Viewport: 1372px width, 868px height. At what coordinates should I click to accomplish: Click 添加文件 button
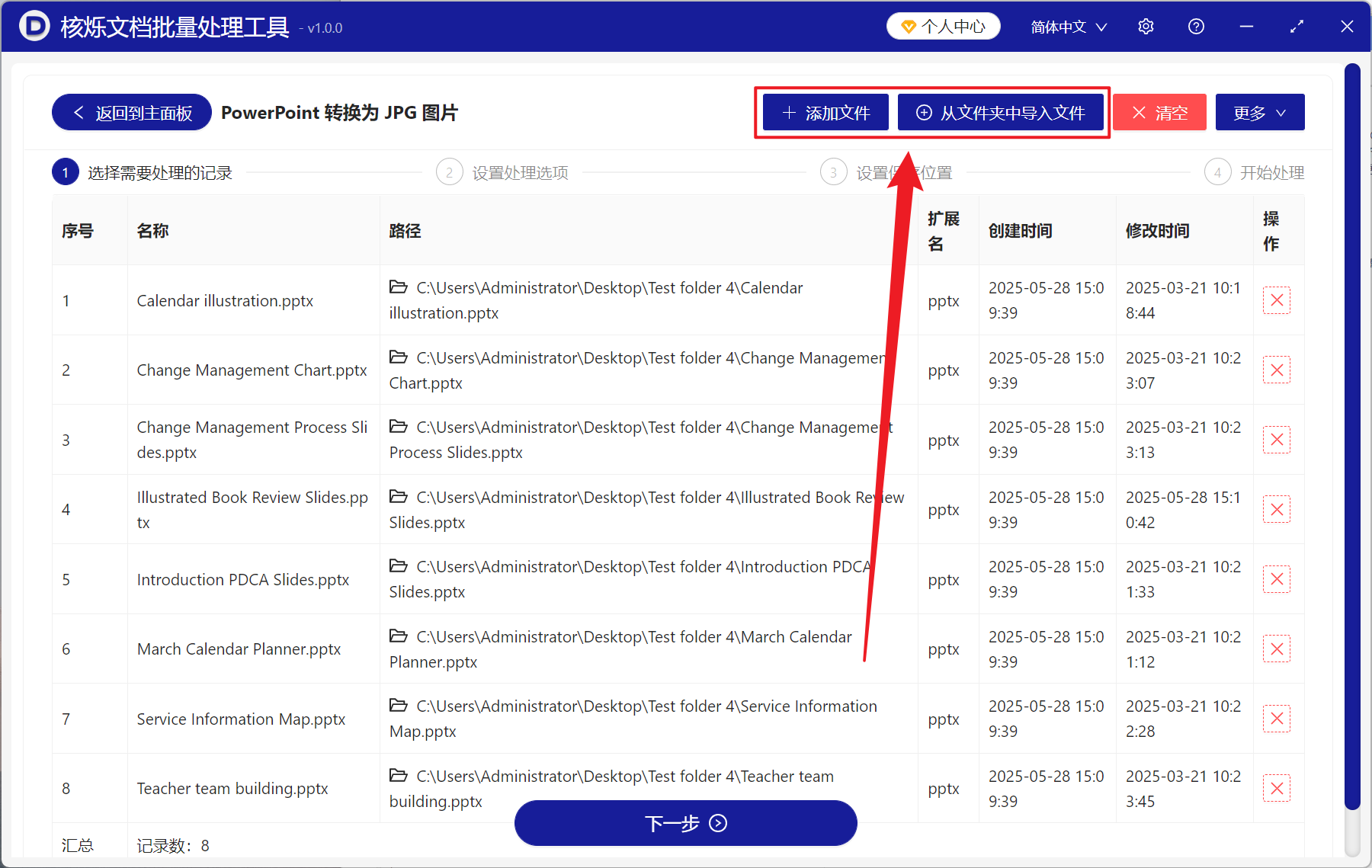tap(825, 113)
